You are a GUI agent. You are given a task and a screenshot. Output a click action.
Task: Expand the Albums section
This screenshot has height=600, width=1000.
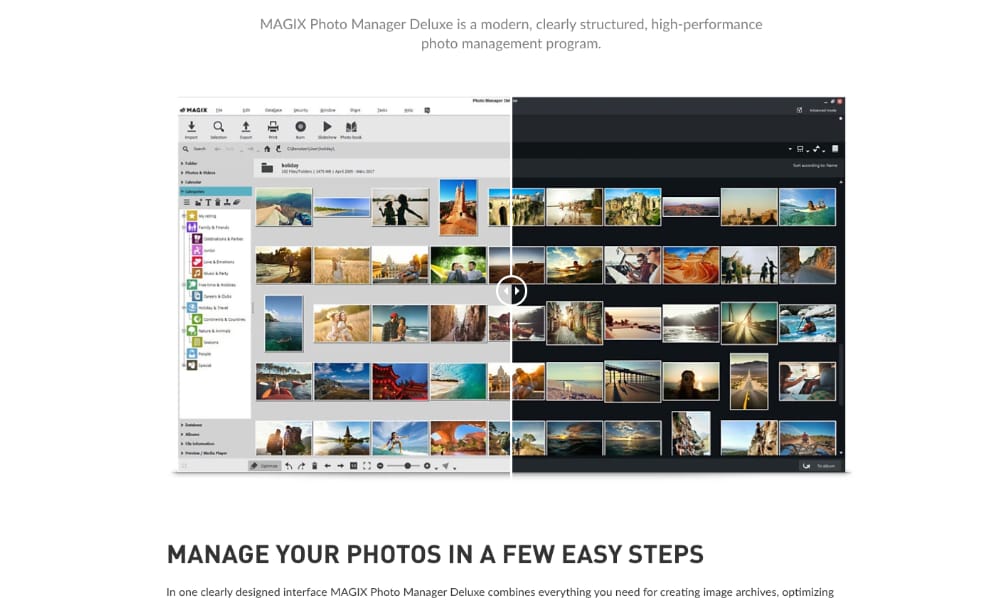click(x=192, y=434)
